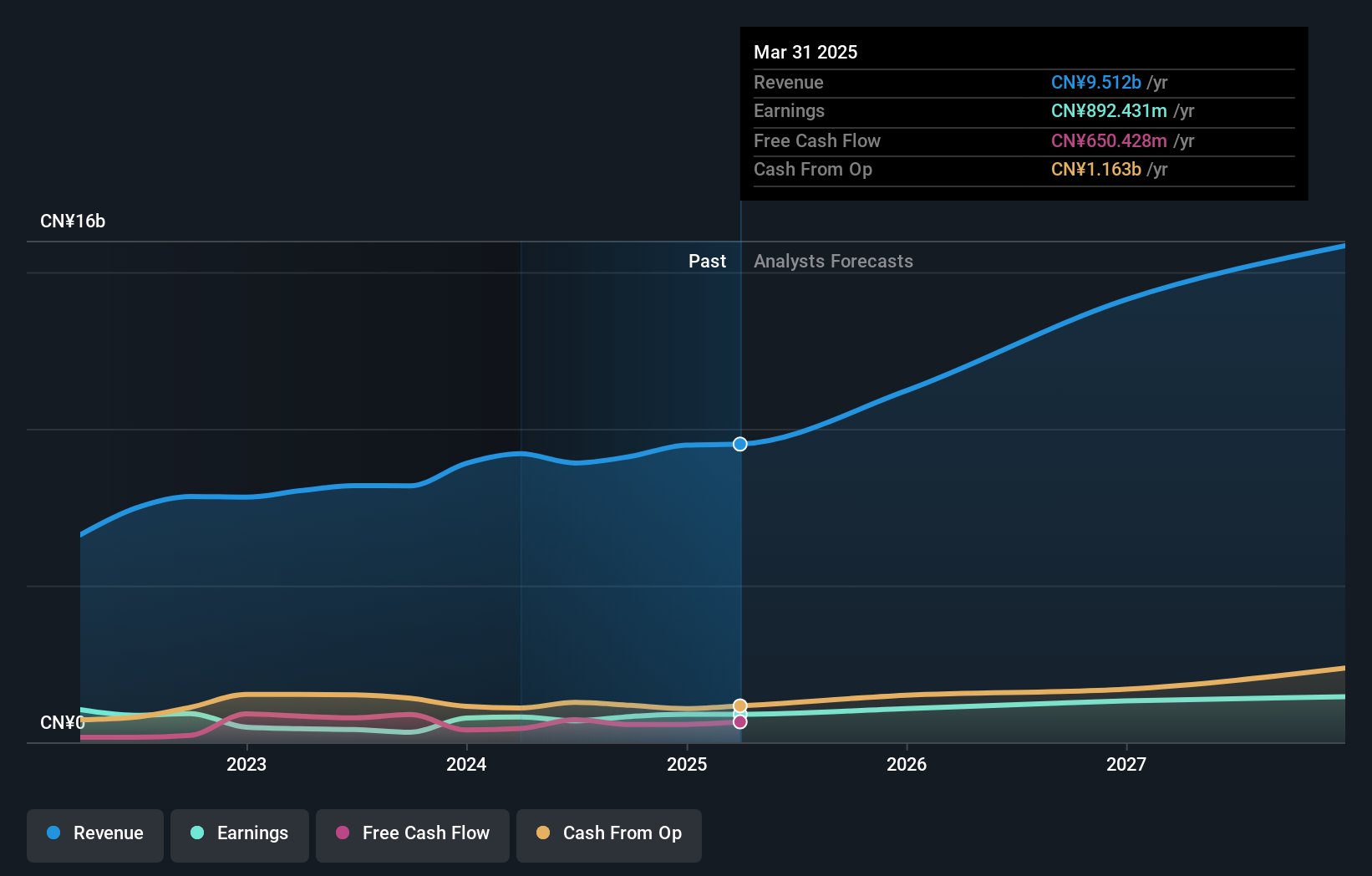Click the teal Earnings legend dot
The image size is (1372, 876).
tap(197, 833)
